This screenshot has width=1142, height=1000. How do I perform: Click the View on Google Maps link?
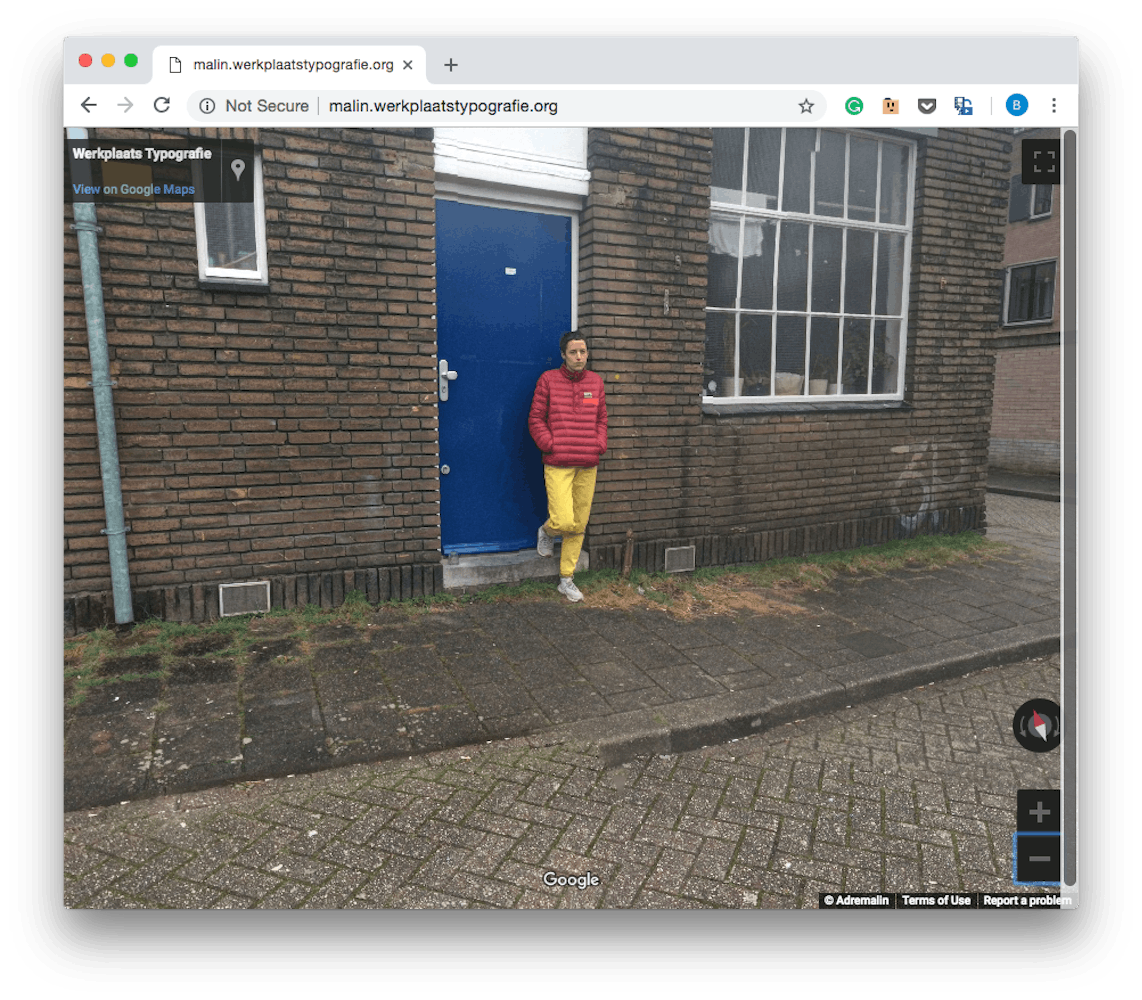pyautogui.click(x=134, y=190)
